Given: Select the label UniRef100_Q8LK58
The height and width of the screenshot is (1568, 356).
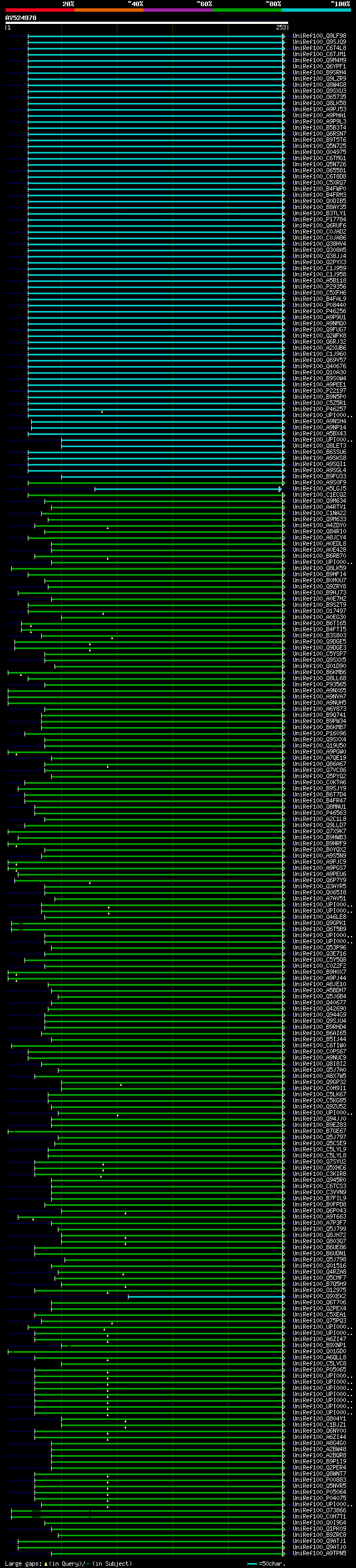Looking at the screenshot, I should [x=319, y=103].
